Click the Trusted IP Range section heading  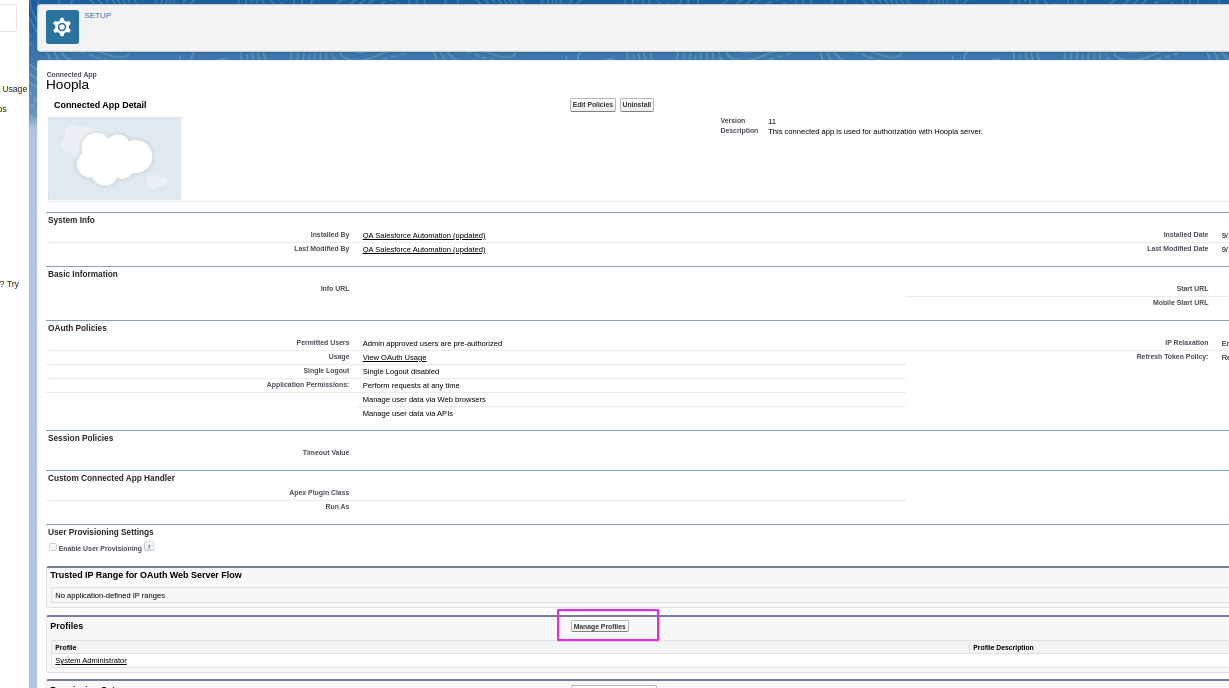pos(146,575)
